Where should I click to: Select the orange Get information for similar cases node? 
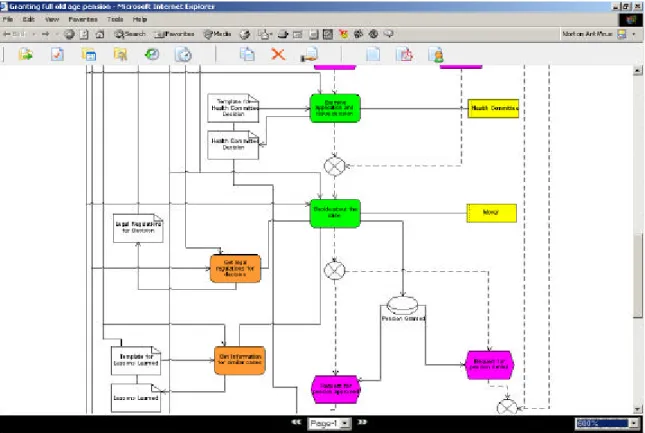[240, 360]
